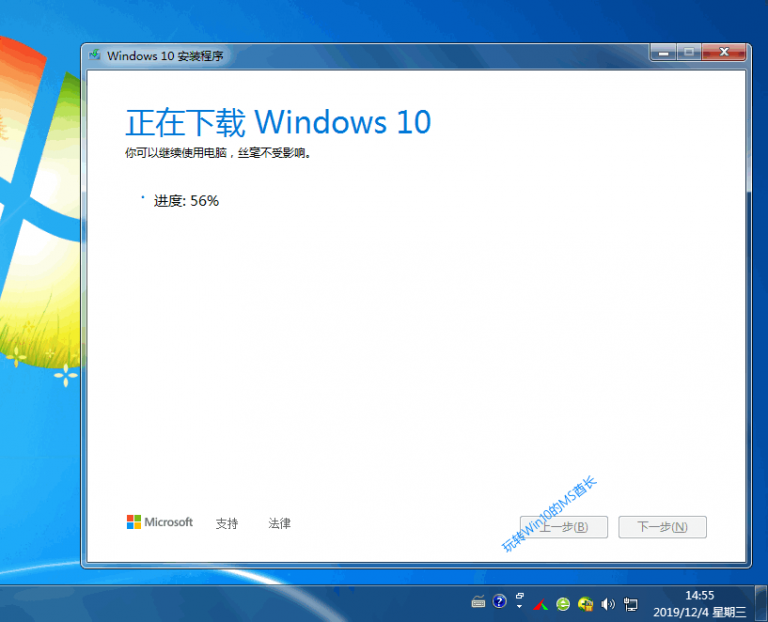Viewport: 768px width, 622px height.
Task: Click the Microsoft logo in setup footer
Action: (160, 522)
